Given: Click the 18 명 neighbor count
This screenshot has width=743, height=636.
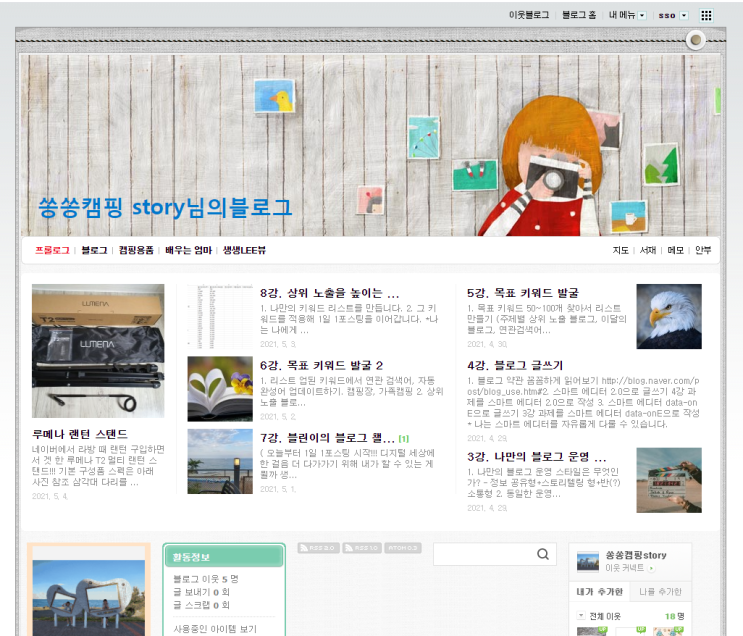Looking at the screenshot, I should pos(674,616).
